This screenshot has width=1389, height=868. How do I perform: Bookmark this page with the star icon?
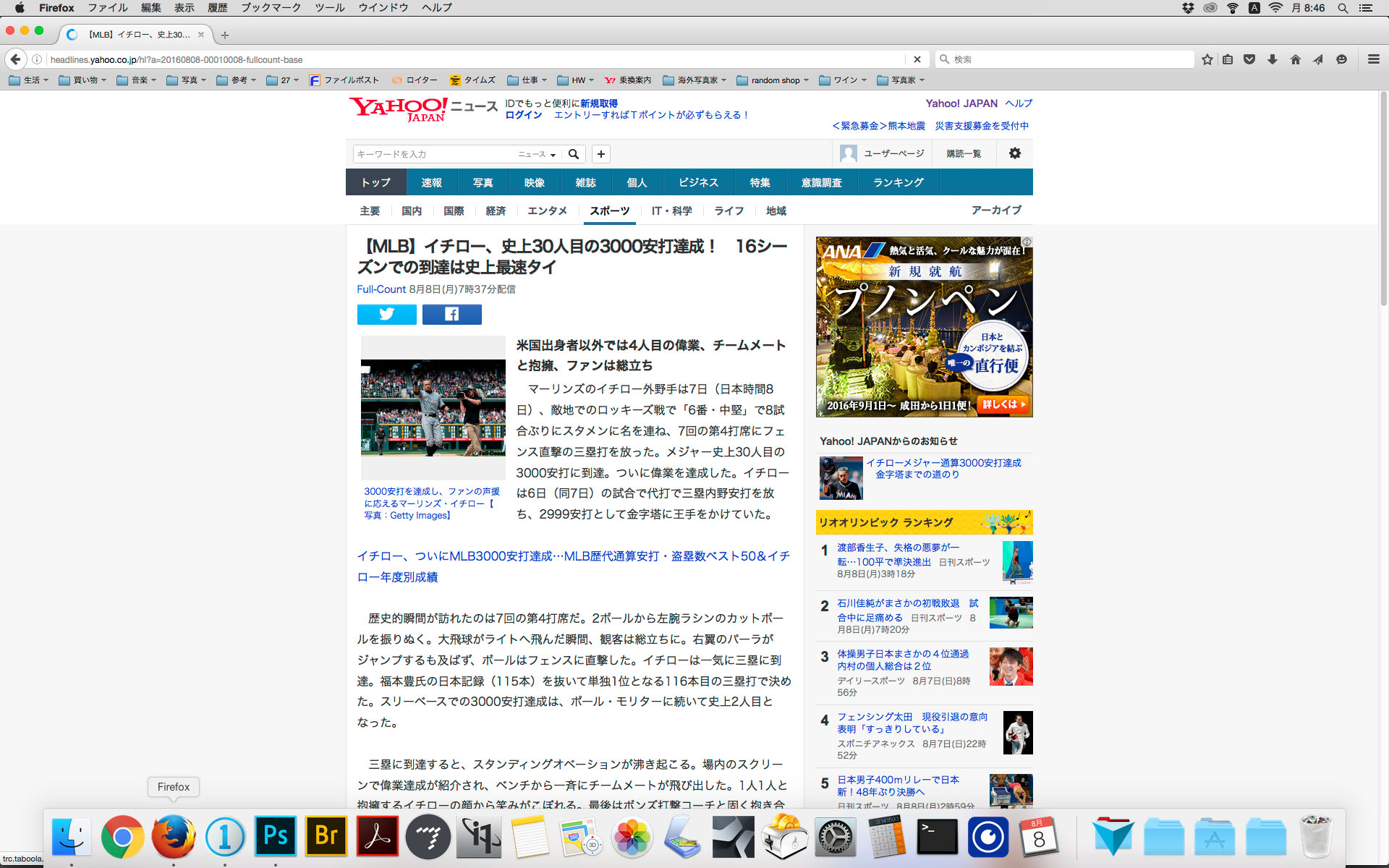point(1207,59)
